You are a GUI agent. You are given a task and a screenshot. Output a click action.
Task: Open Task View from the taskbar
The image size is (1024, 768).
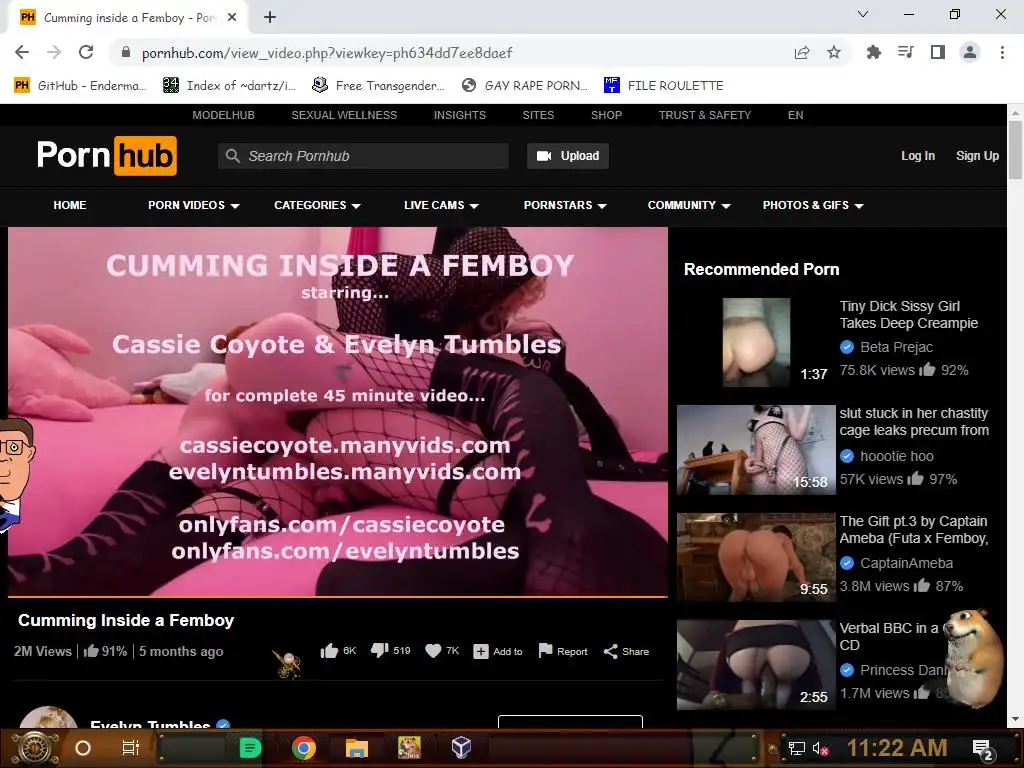click(x=131, y=748)
